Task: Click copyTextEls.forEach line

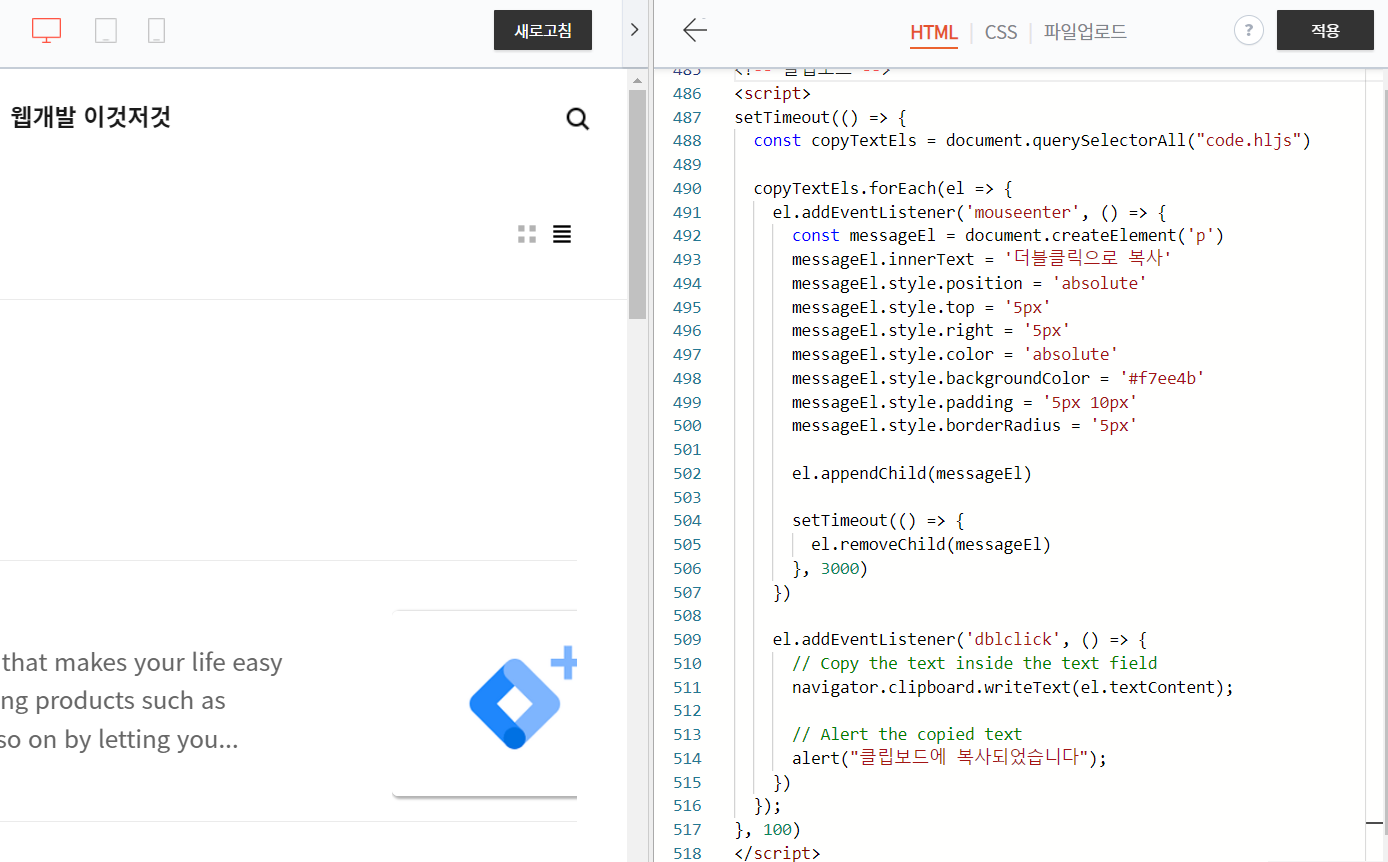Action: 883,188
